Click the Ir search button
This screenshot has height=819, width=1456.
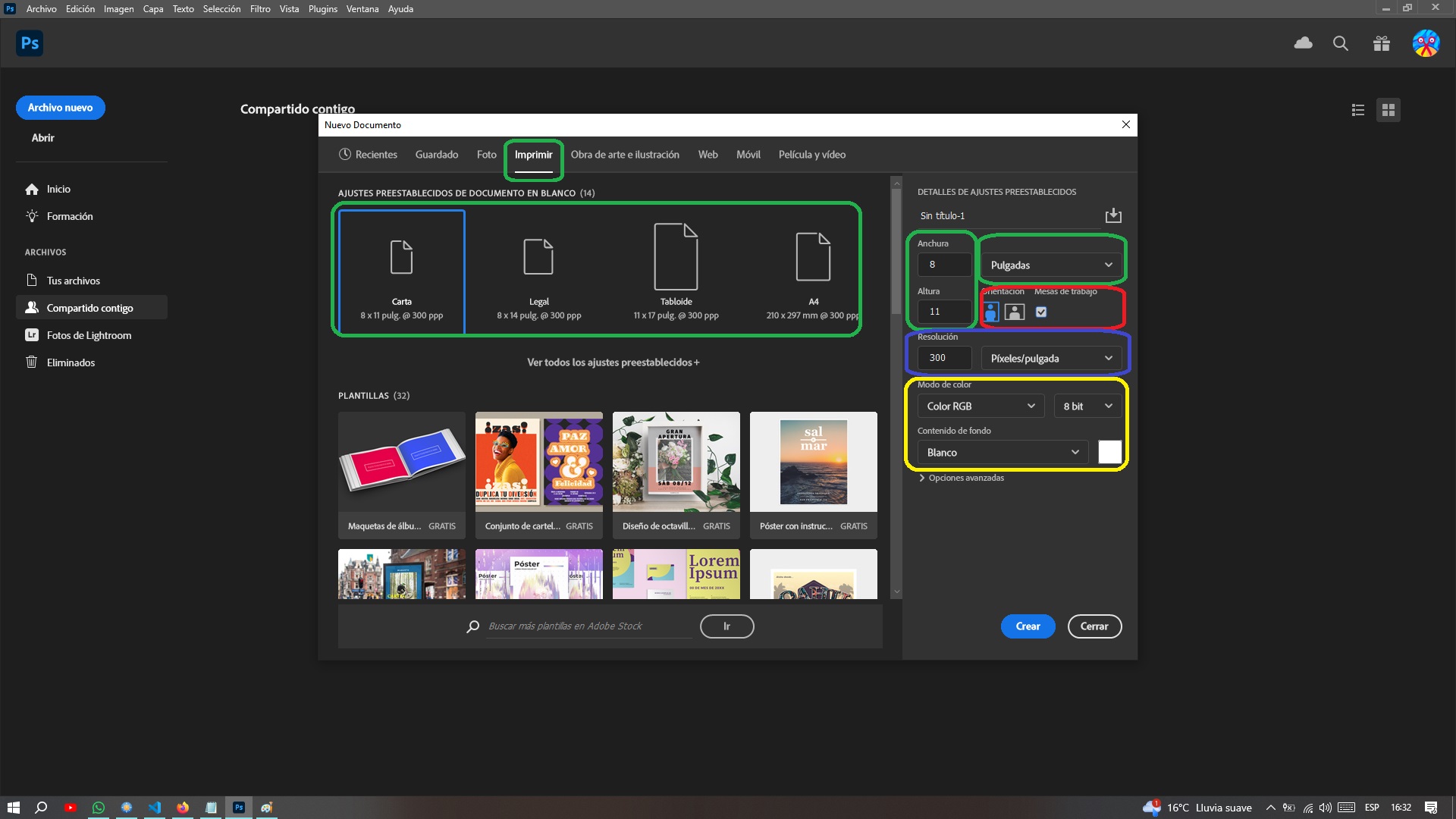(x=726, y=626)
